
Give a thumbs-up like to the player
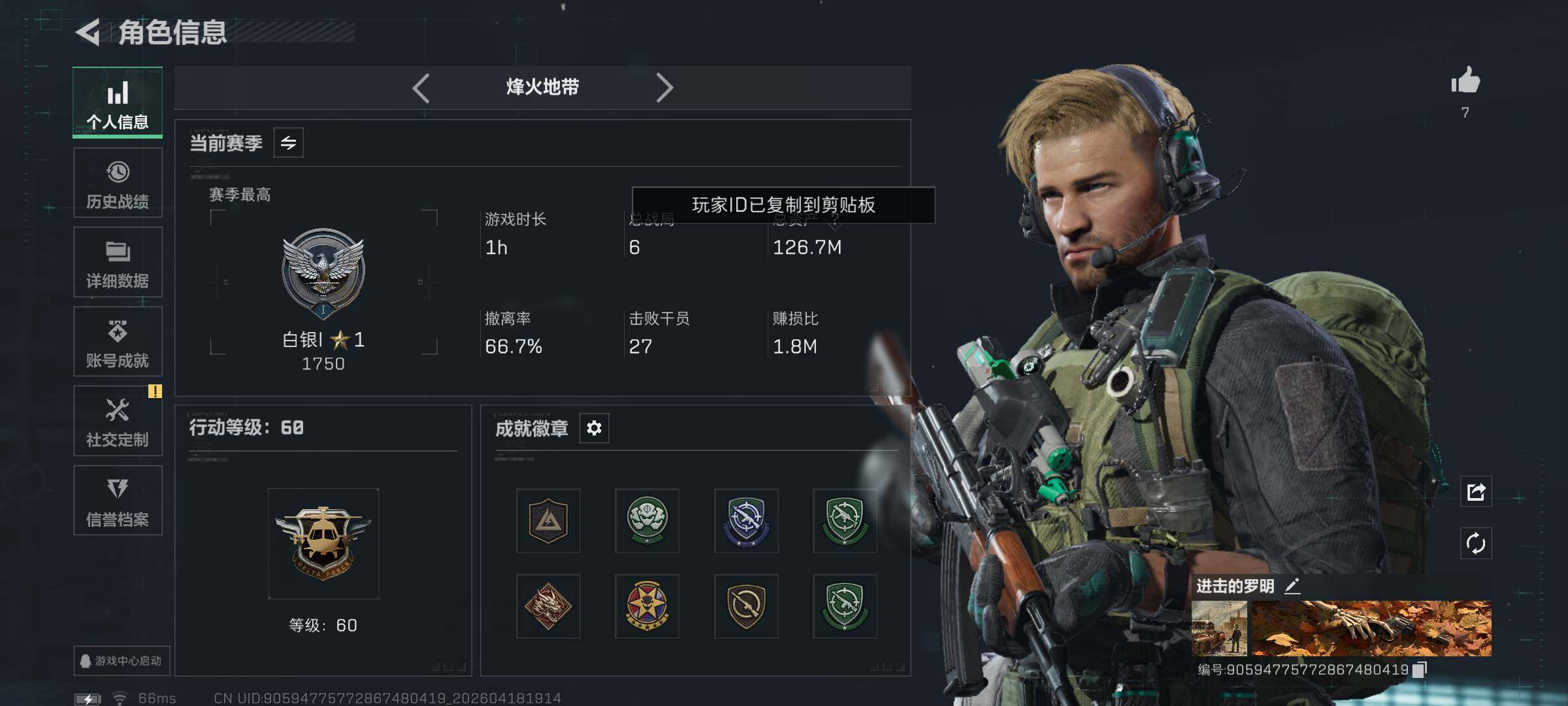pos(1465,81)
